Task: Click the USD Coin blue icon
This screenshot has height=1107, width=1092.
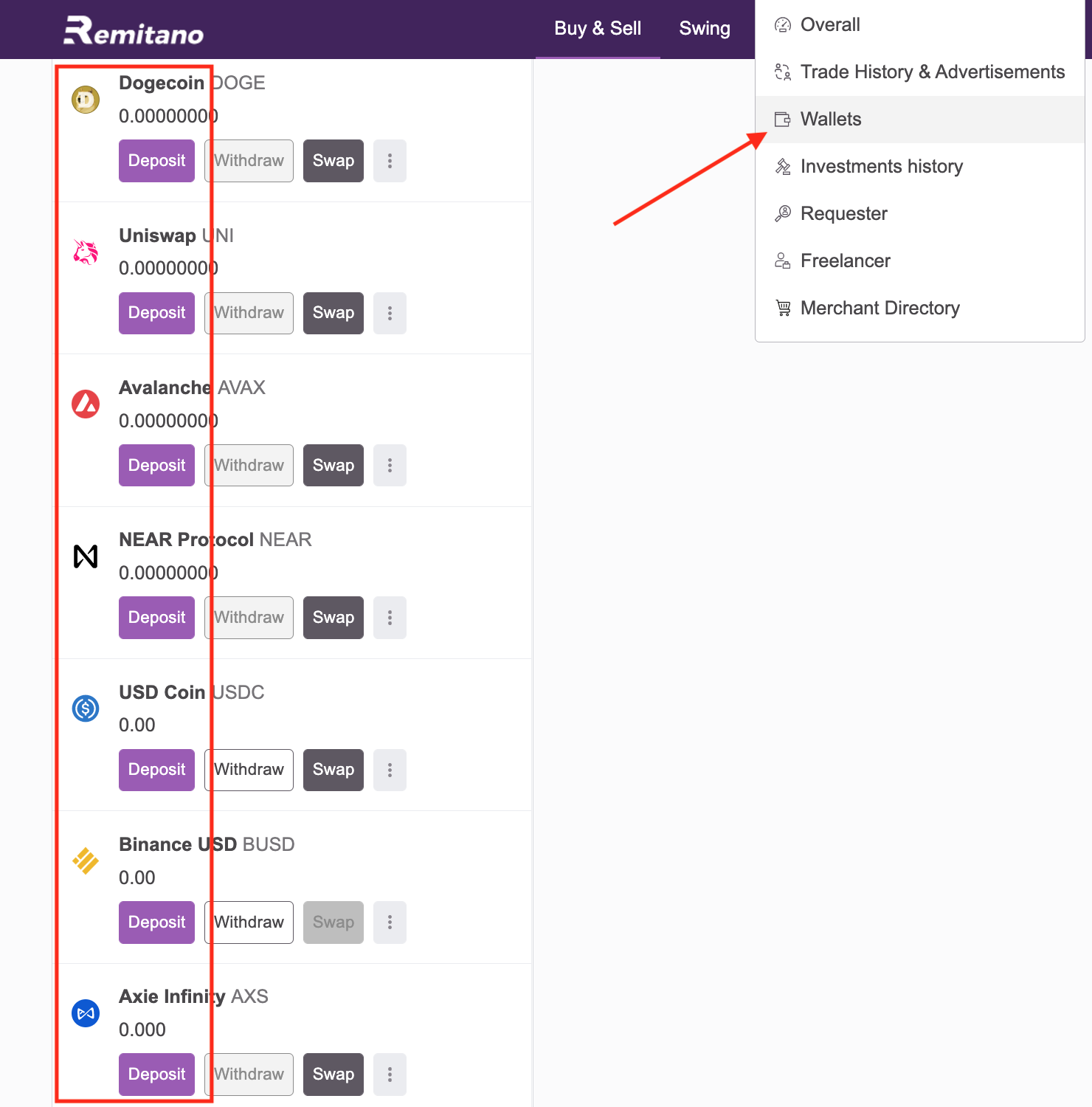Action: (86, 708)
